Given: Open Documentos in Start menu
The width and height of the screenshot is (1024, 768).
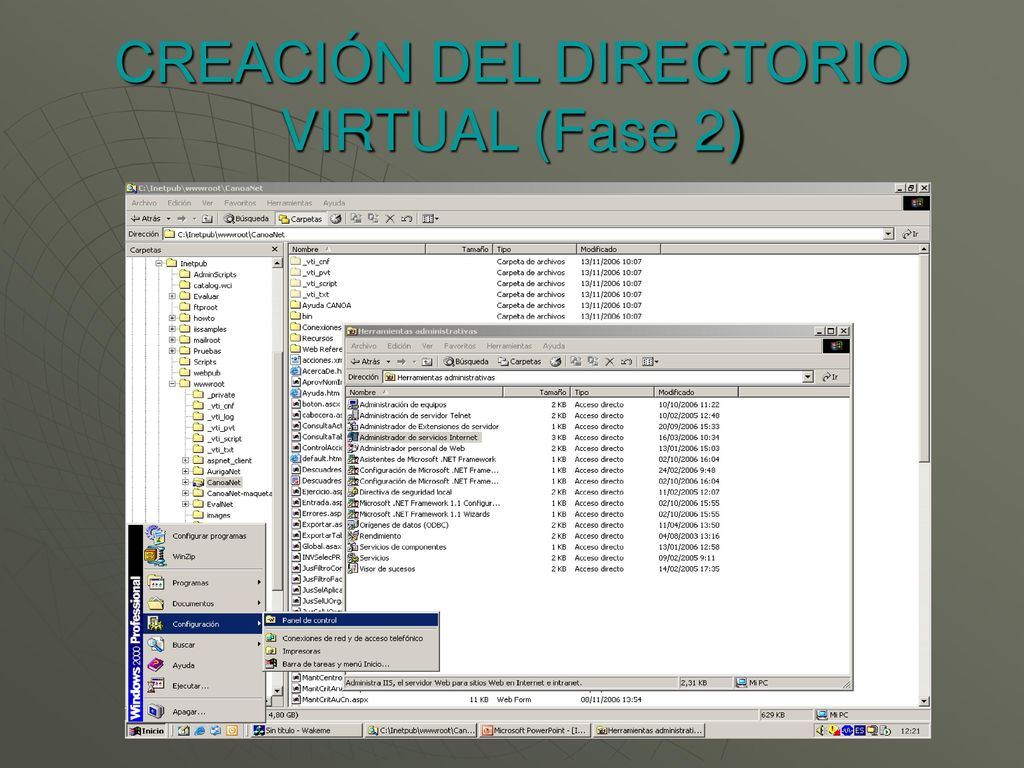Looking at the screenshot, I should [204, 603].
